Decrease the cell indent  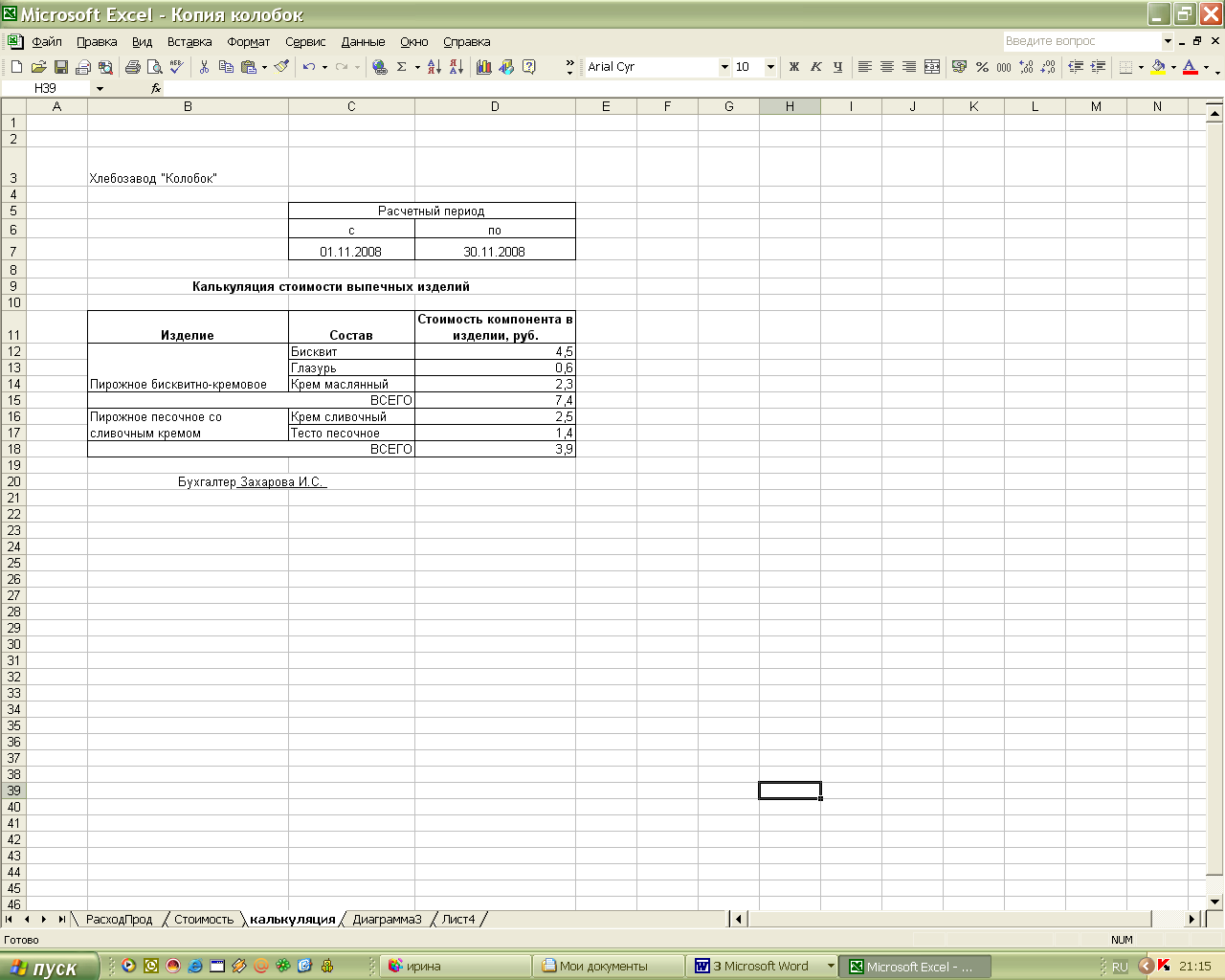click(1076, 67)
